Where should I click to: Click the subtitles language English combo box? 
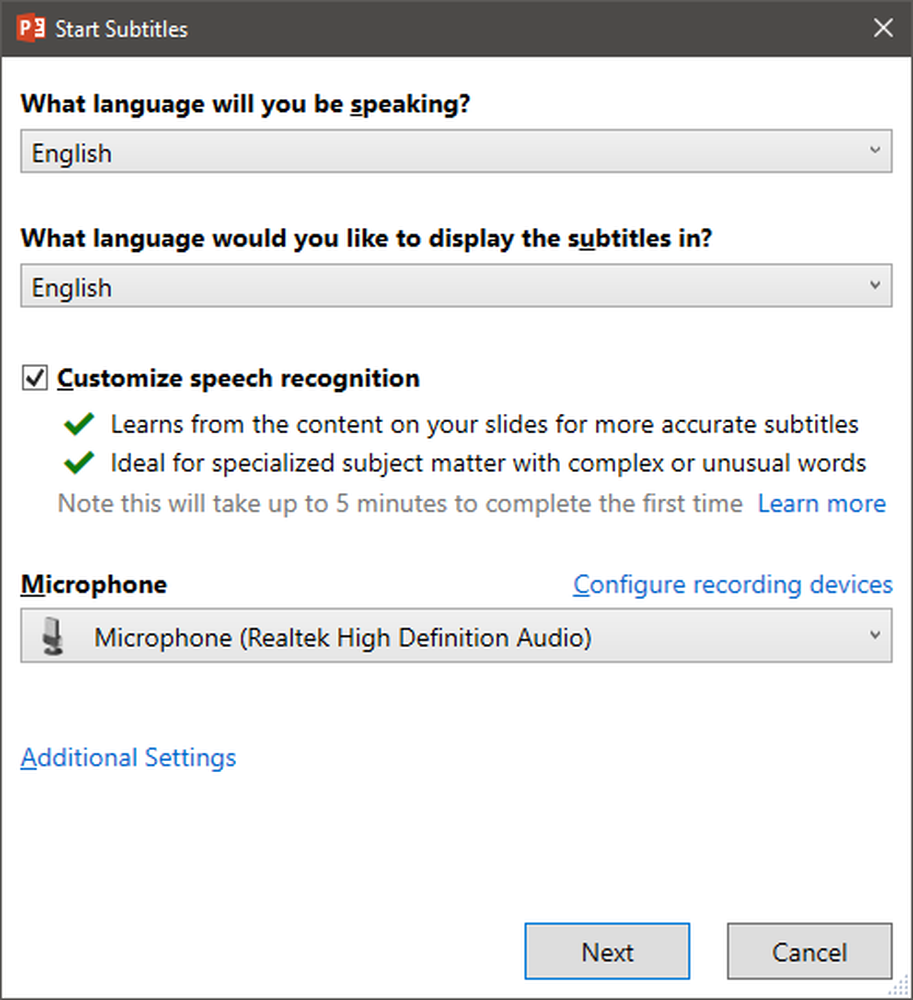click(456, 286)
